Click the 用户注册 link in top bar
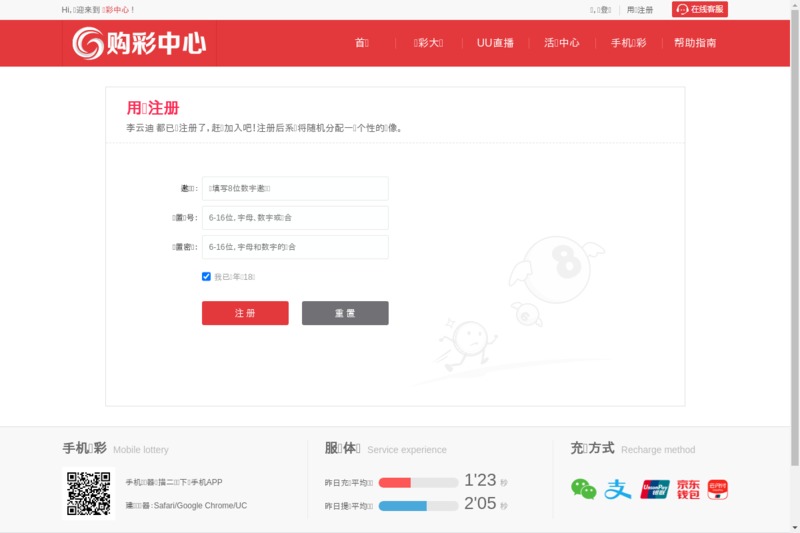 (640, 10)
